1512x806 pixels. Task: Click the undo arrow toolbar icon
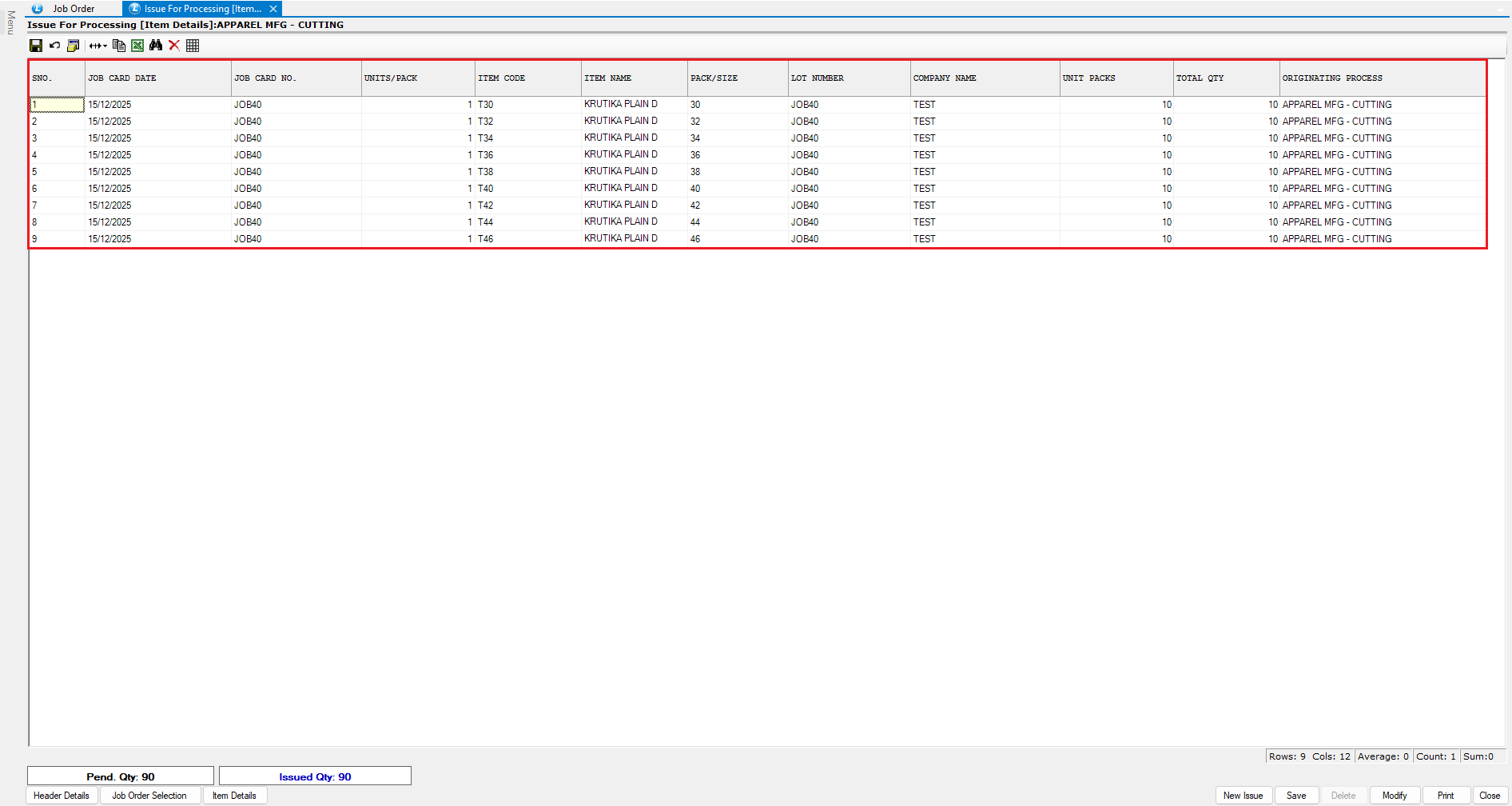(54, 46)
